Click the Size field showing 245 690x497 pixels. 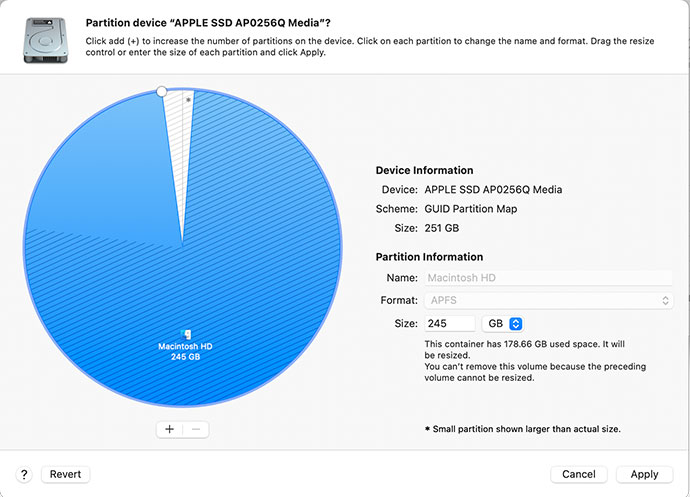click(x=450, y=324)
